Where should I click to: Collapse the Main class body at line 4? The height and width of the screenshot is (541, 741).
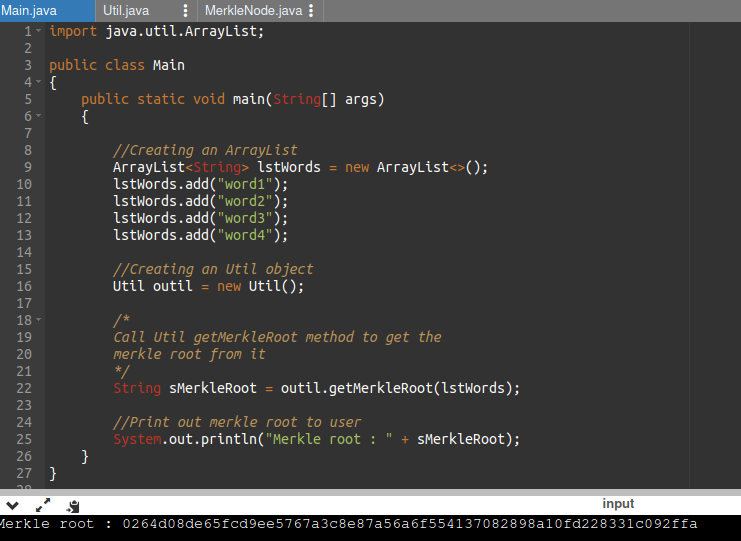pos(38,82)
